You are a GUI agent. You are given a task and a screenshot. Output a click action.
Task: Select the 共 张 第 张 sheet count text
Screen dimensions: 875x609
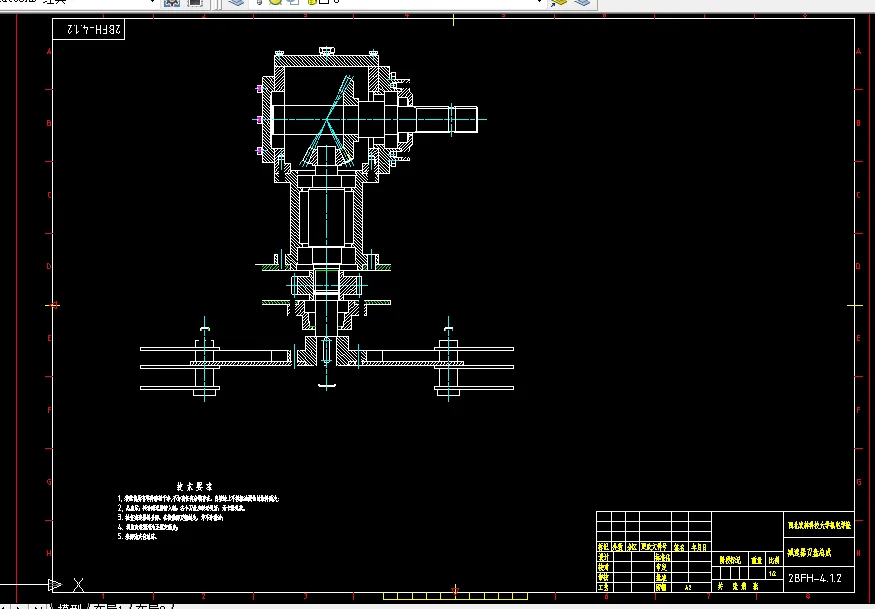(x=738, y=587)
